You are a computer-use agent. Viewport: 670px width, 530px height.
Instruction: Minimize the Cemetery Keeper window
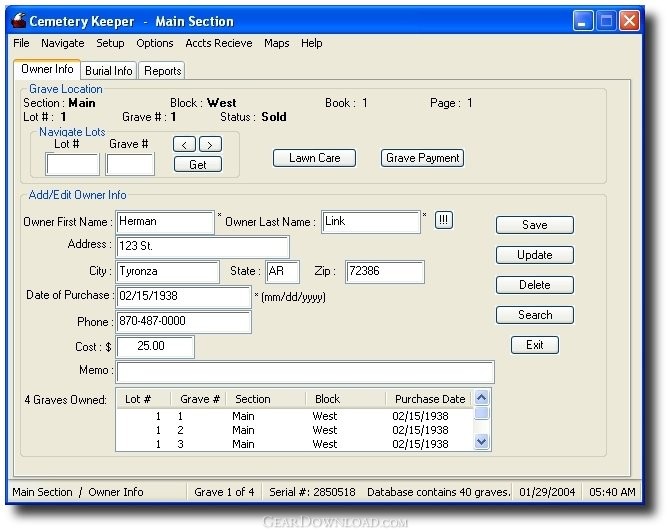(582, 21)
